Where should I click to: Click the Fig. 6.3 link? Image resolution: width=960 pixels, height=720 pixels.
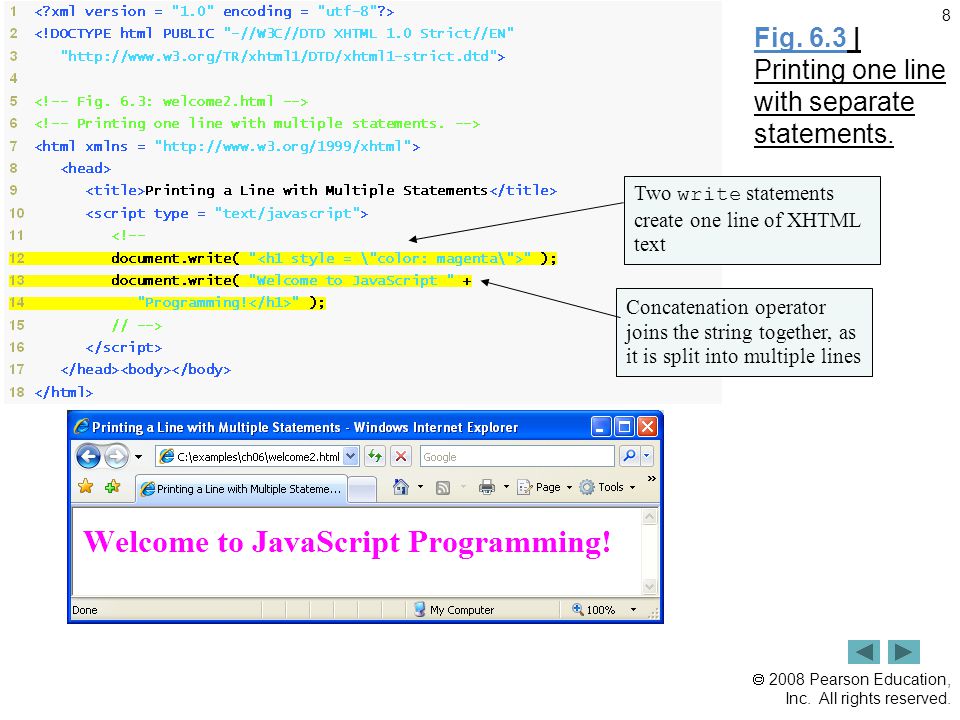point(800,38)
